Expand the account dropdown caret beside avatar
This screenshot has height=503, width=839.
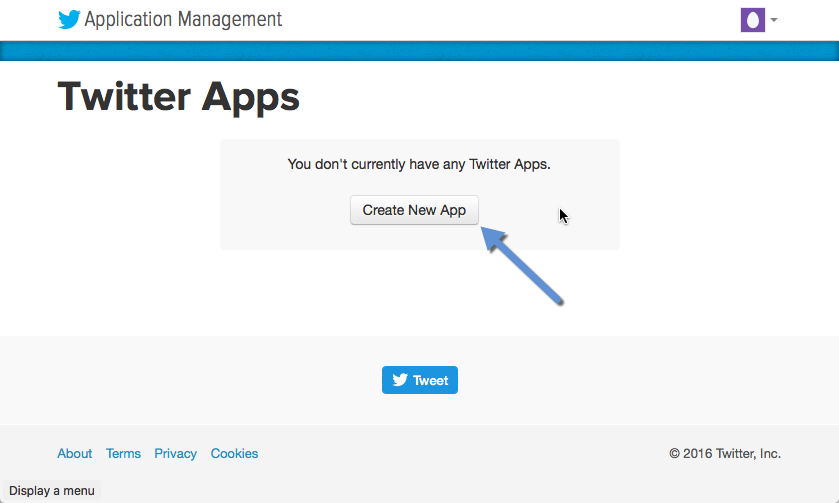tap(774, 20)
